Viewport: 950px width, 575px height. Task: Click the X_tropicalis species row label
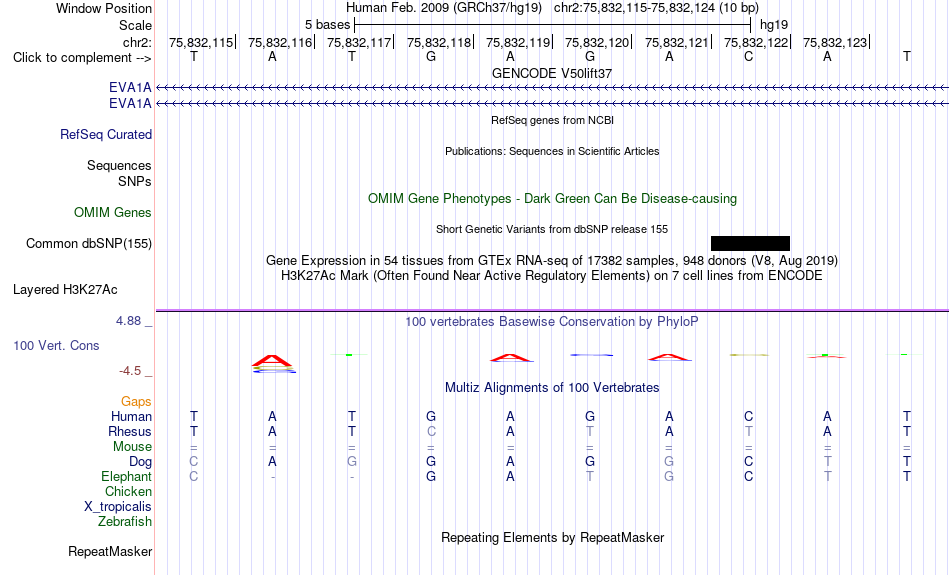click(x=118, y=507)
